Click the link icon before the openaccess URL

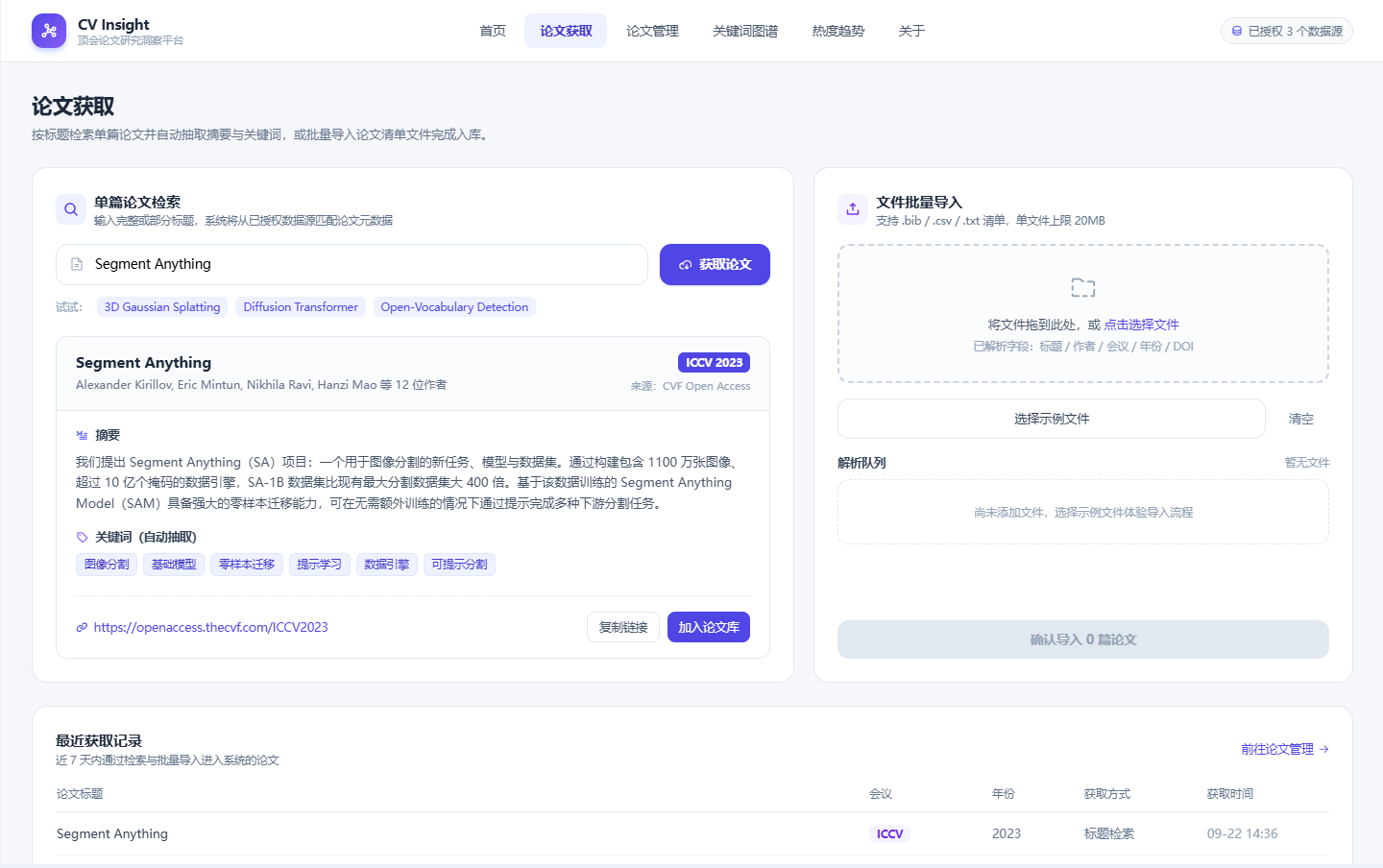click(82, 628)
